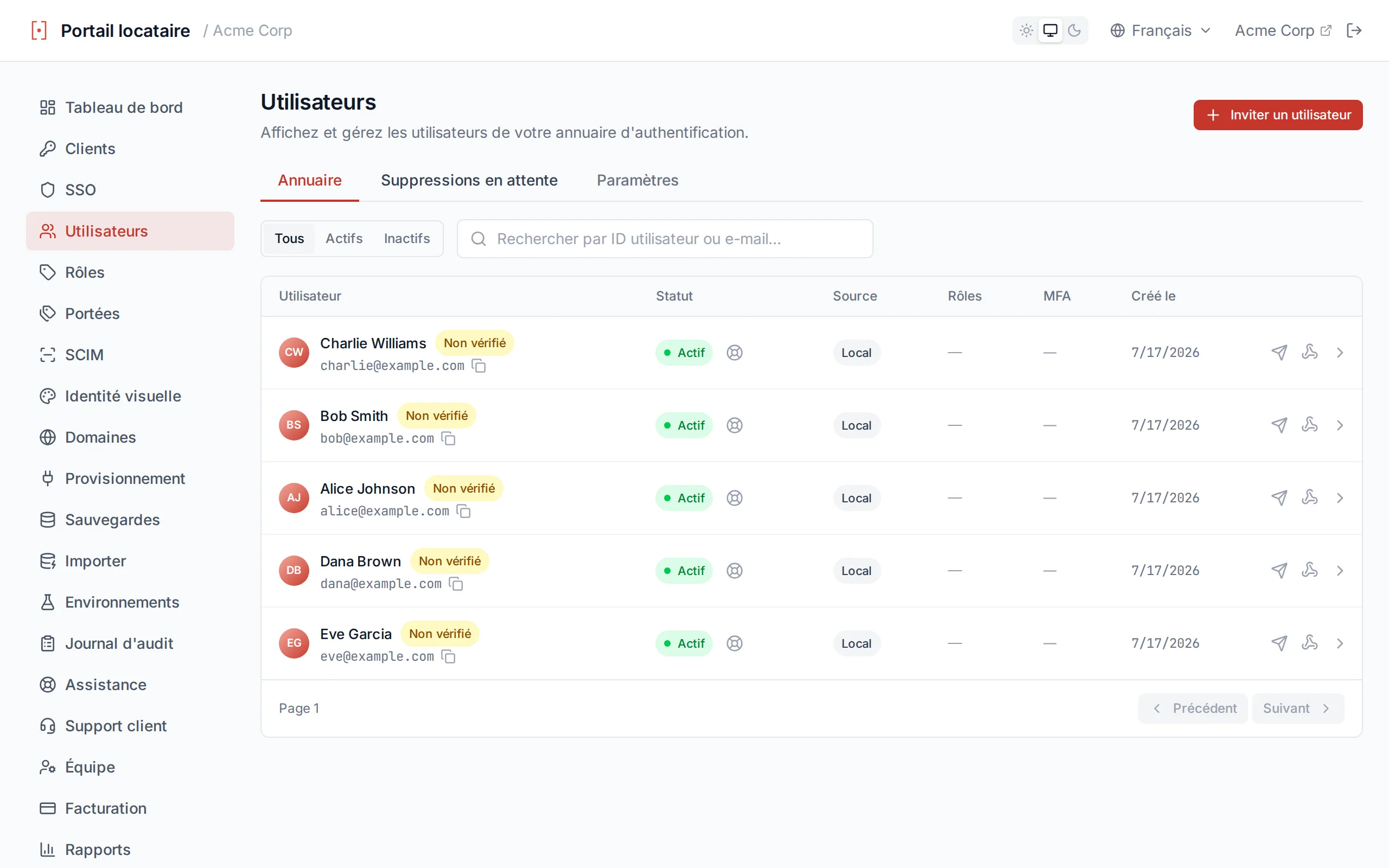Screen dimensions: 1389x868
Task: Open the SSO section
Action: click(x=130, y=190)
